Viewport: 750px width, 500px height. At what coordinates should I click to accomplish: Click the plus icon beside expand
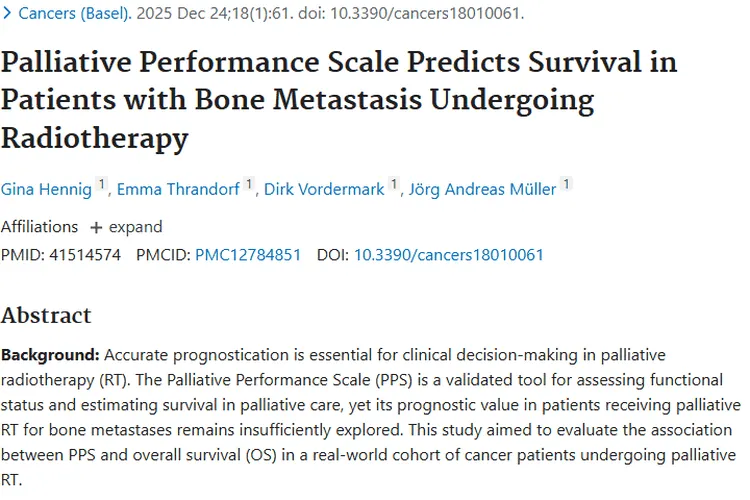97,227
